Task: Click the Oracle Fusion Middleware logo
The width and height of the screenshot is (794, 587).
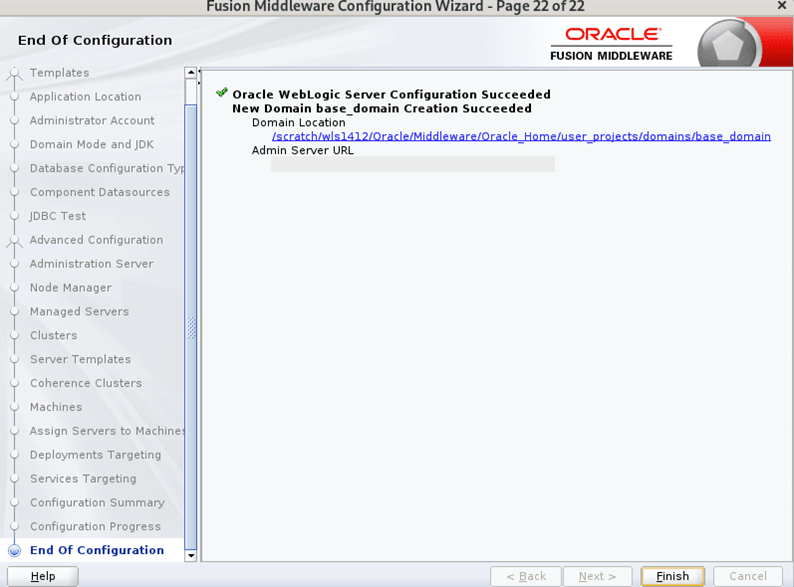Action: (611, 44)
